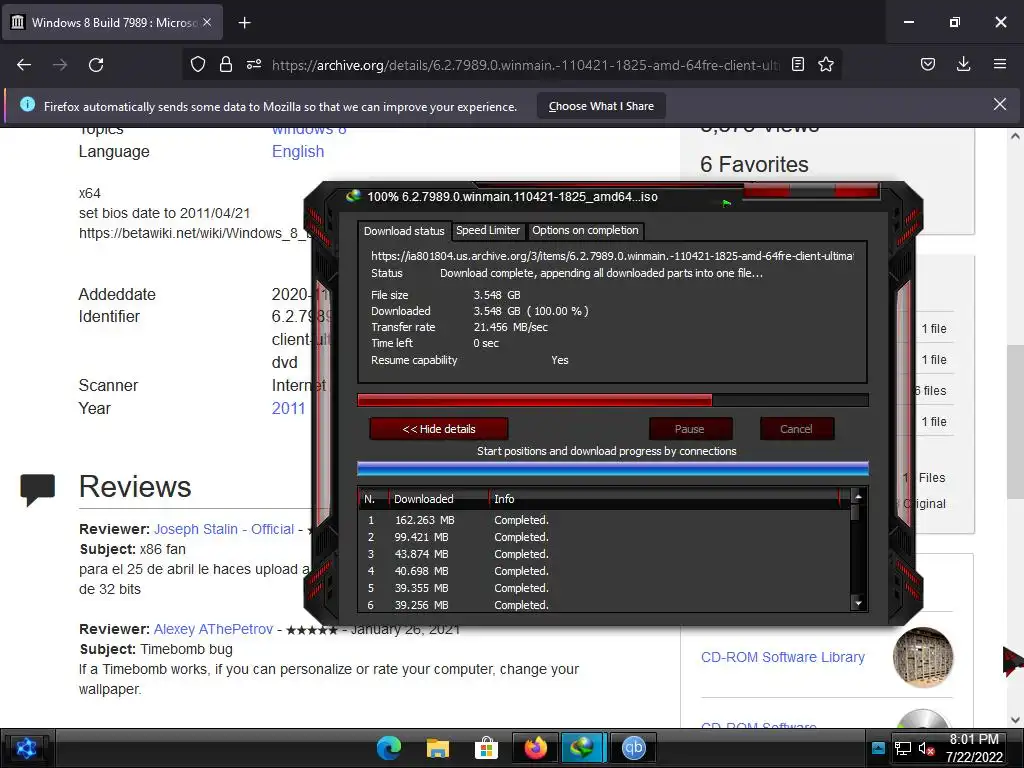Click the site padlock icon
Viewport: 1024px width, 768px height.
(225, 64)
